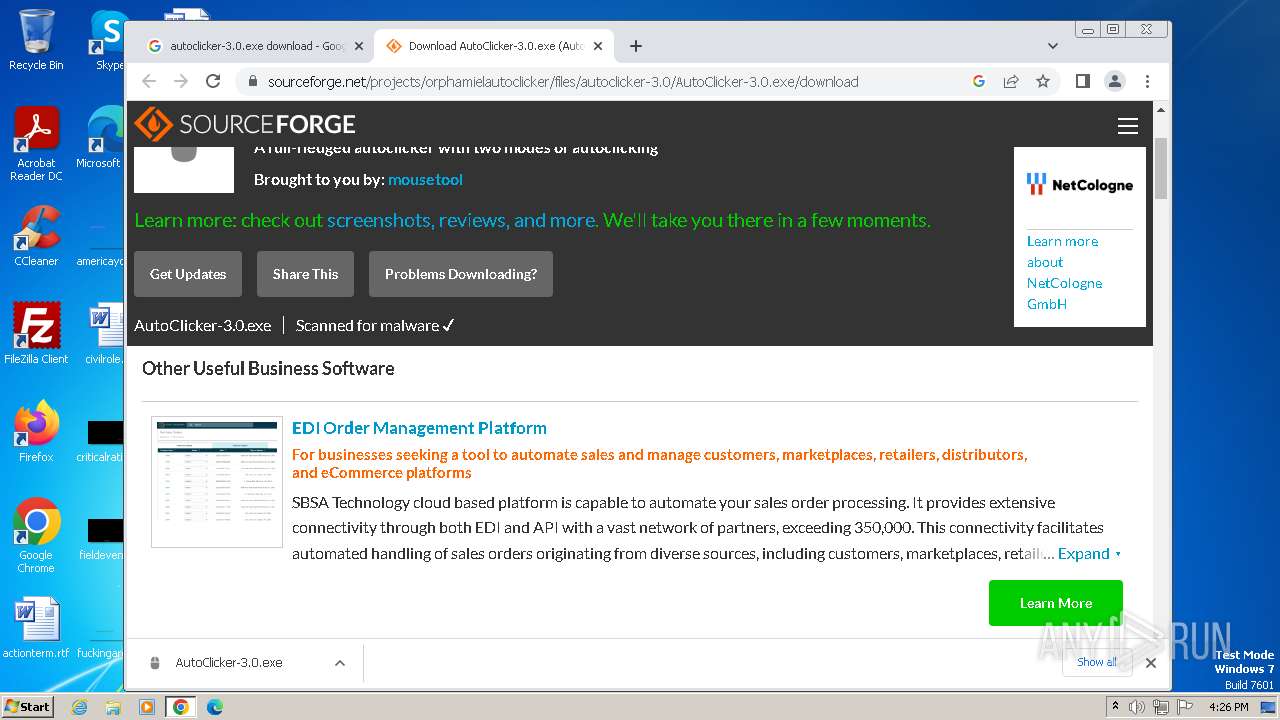Open downloaded AutoClicker-3.0.exe in download bar
The width and height of the screenshot is (1280, 720).
pyautogui.click(x=229, y=663)
